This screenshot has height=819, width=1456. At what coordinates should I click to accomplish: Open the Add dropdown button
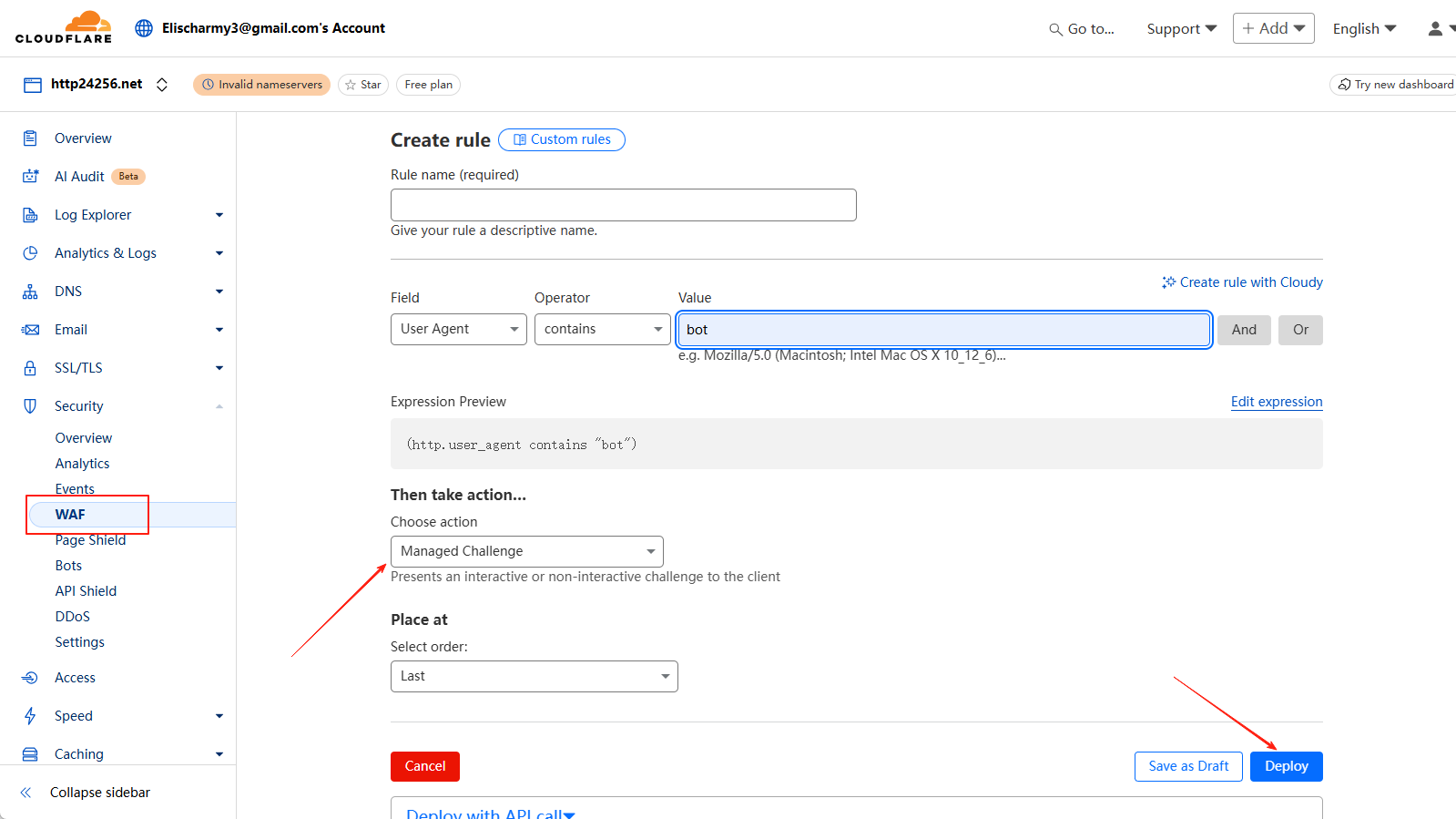tap(1274, 28)
